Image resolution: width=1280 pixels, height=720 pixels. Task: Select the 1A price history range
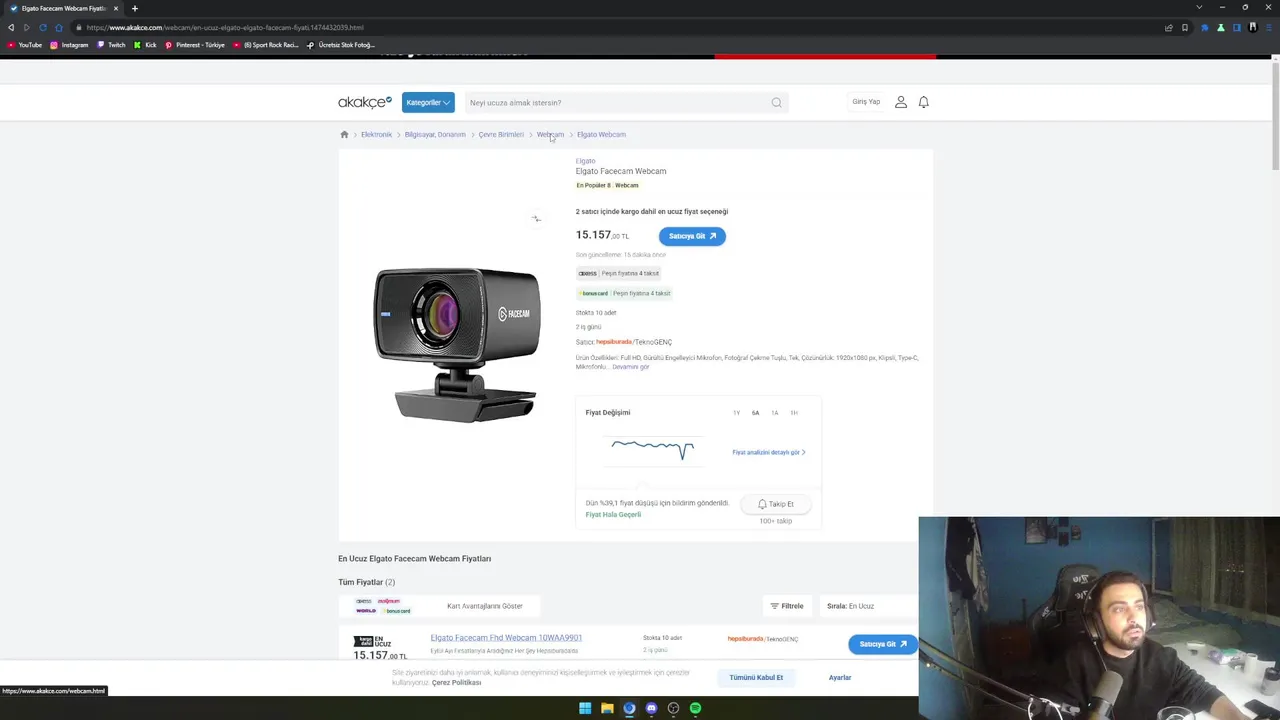pos(775,413)
